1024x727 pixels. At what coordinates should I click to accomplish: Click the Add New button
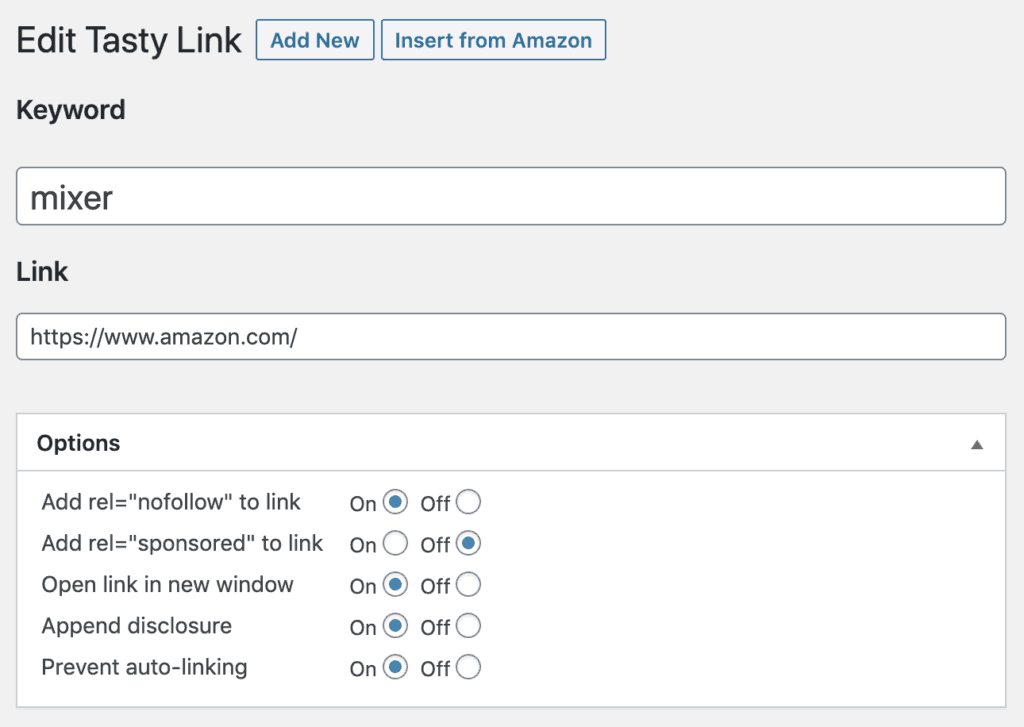point(315,40)
